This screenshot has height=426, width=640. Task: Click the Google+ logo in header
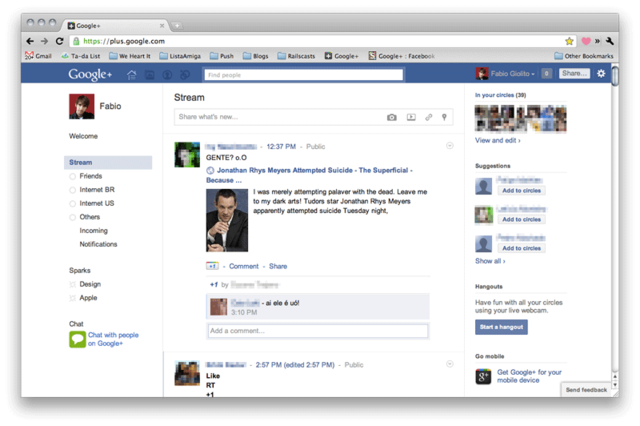pyautogui.click(x=90, y=74)
